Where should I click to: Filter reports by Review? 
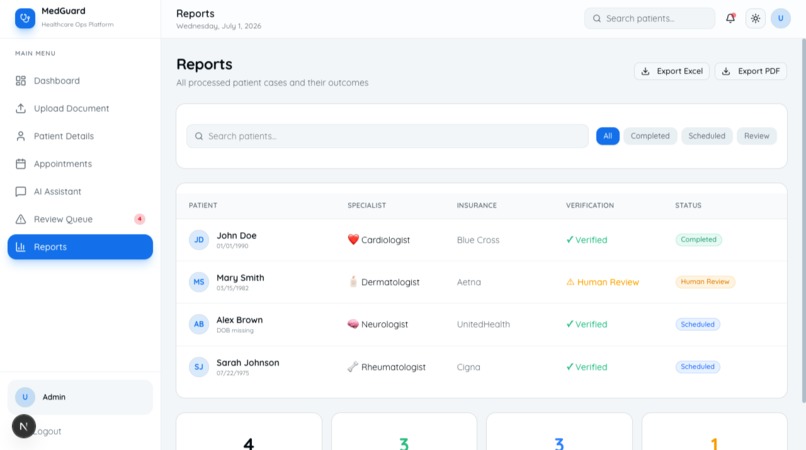(x=757, y=136)
